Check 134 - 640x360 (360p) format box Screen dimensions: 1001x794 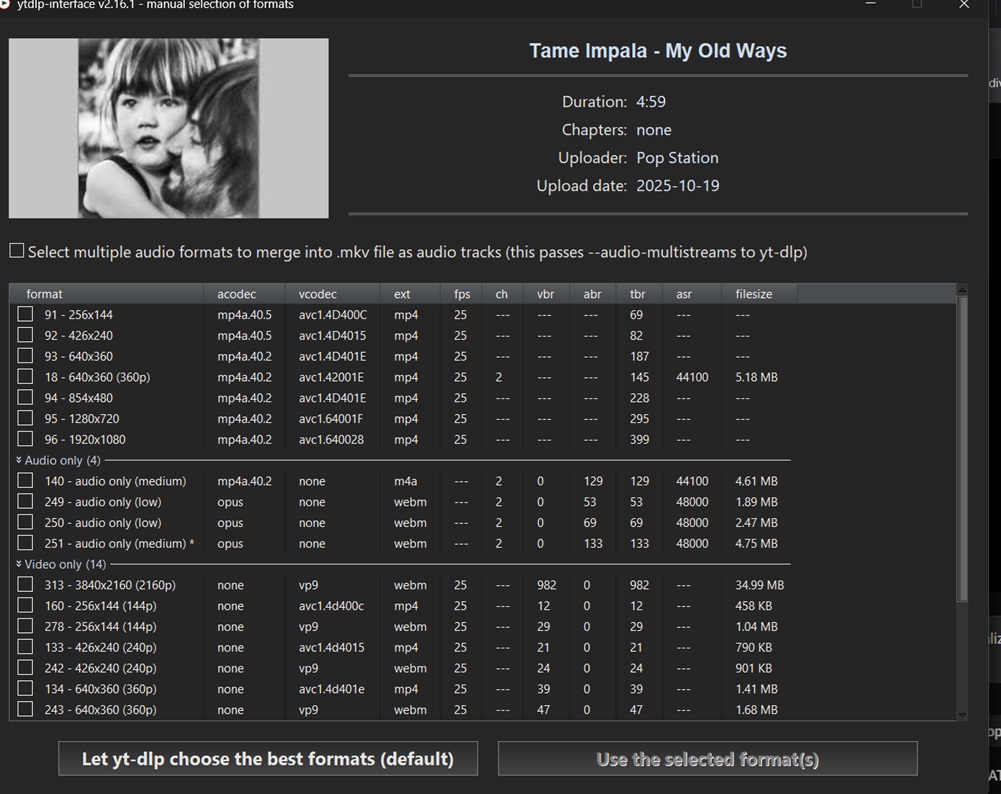pos(25,689)
